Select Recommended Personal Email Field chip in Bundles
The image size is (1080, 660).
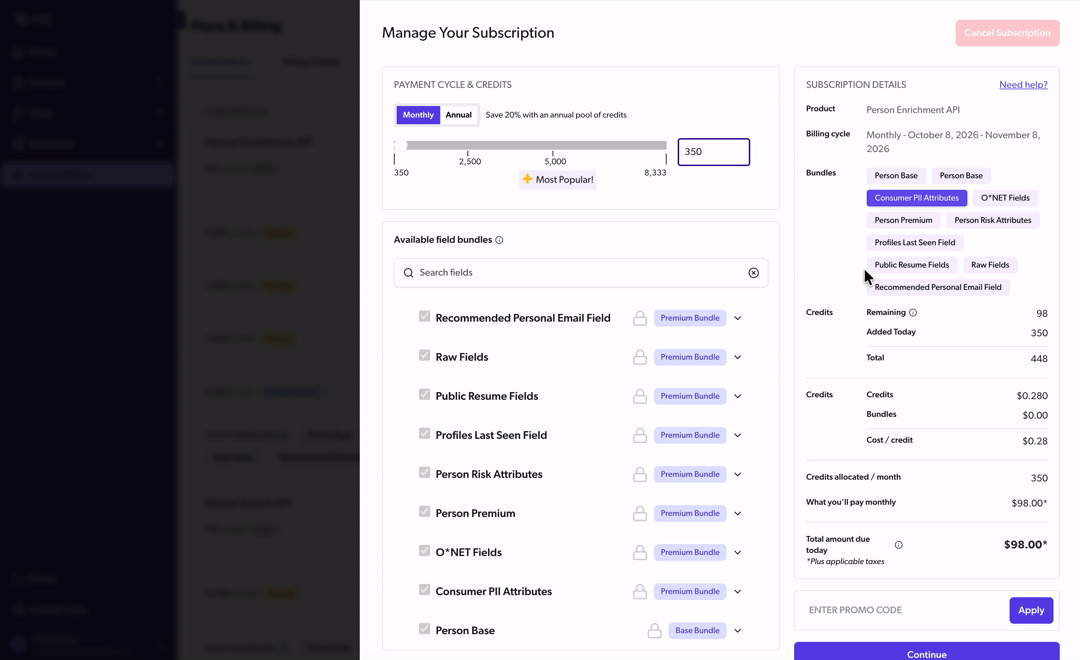pos(937,287)
